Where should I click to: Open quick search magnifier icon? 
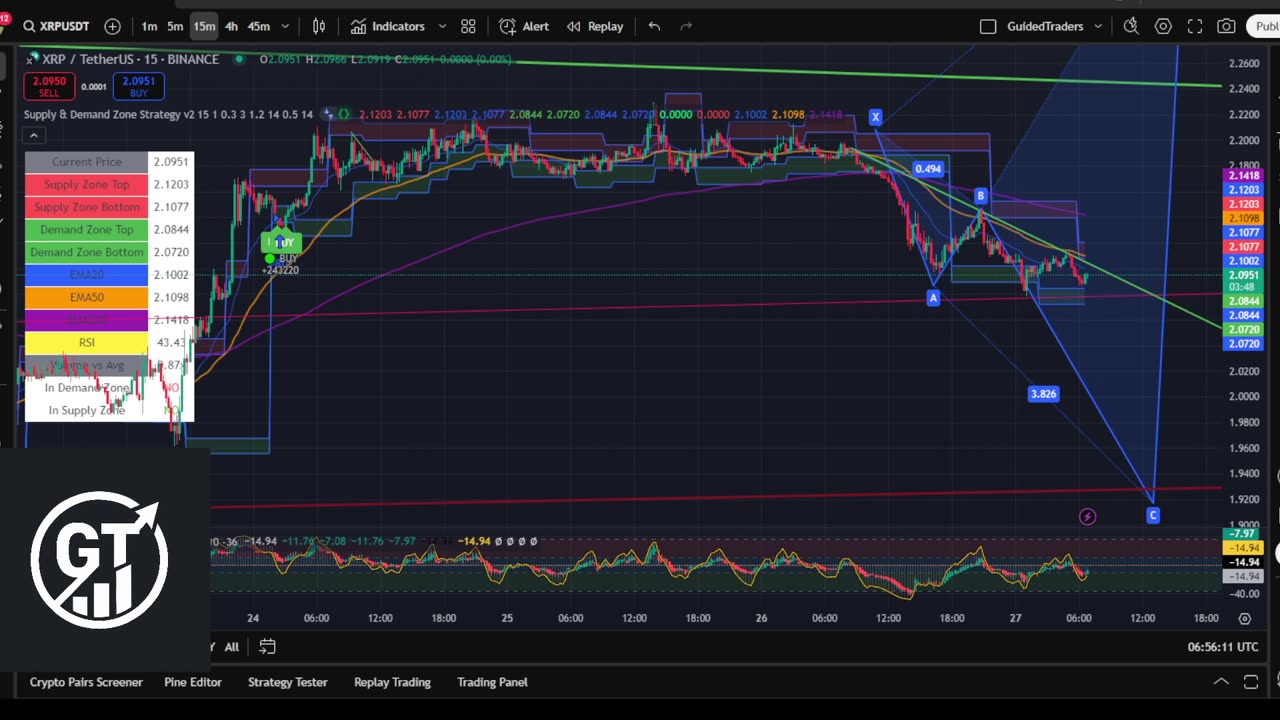coord(1131,26)
